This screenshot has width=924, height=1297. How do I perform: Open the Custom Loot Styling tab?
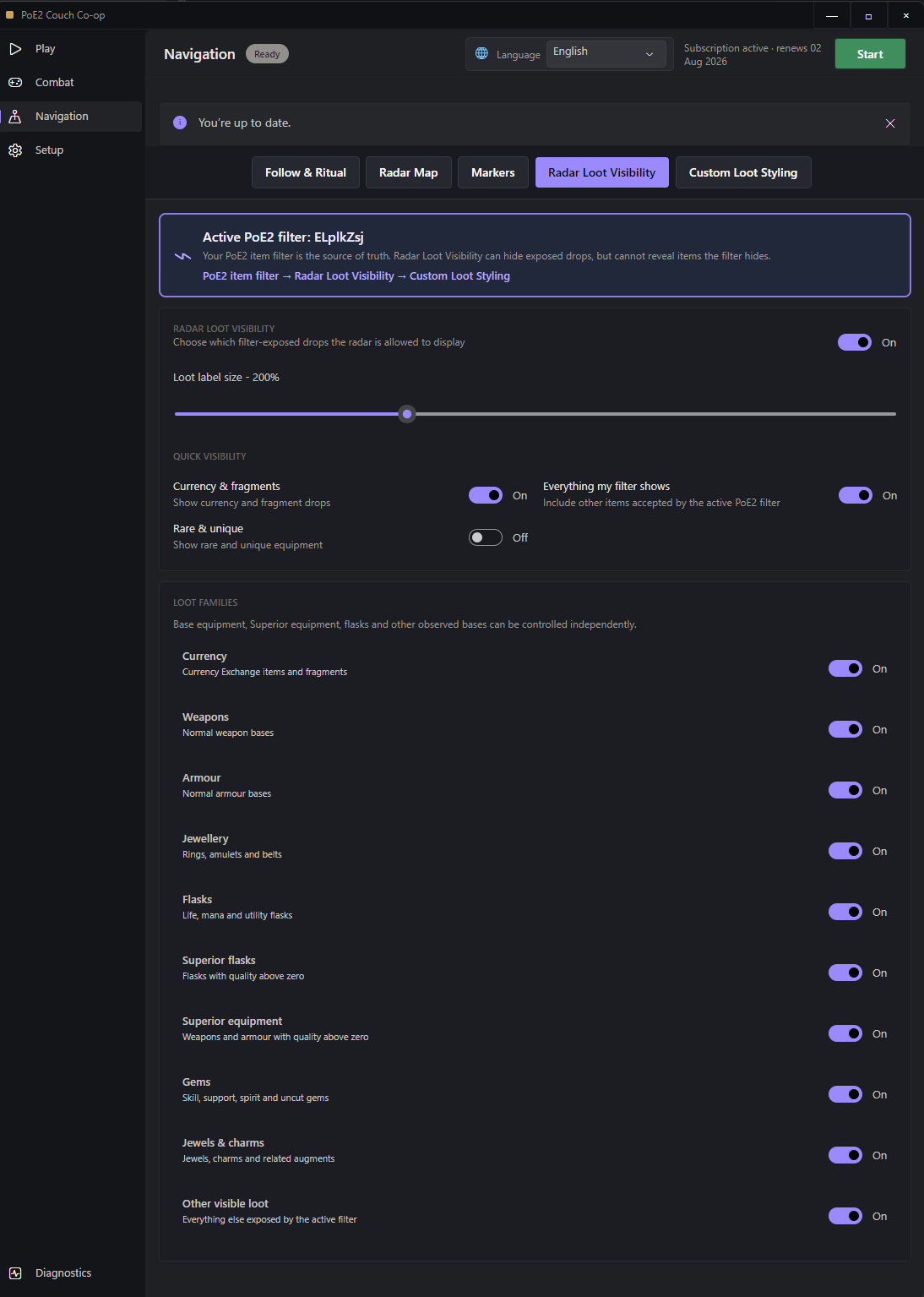pyautogui.click(x=743, y=172)
